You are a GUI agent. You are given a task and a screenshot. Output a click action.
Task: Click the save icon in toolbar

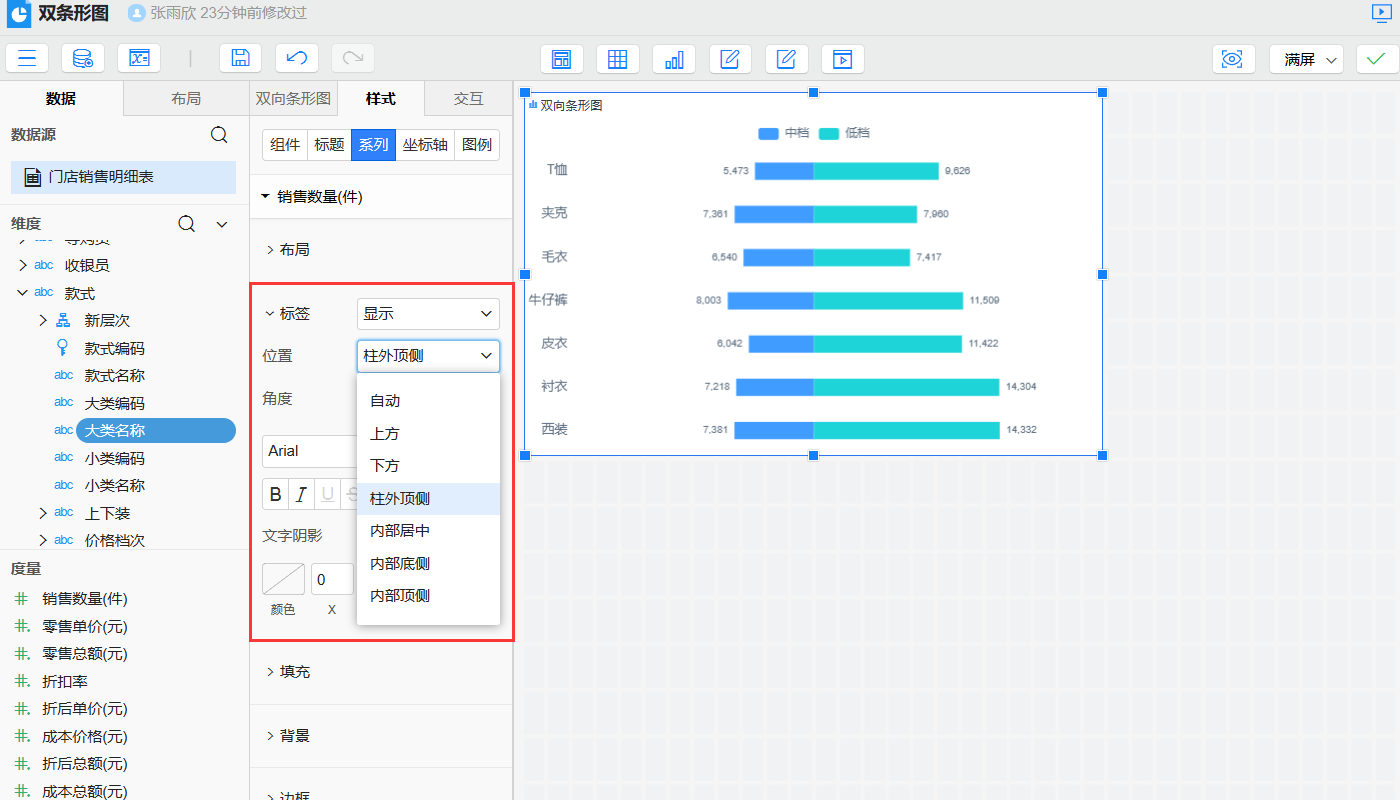240,58
